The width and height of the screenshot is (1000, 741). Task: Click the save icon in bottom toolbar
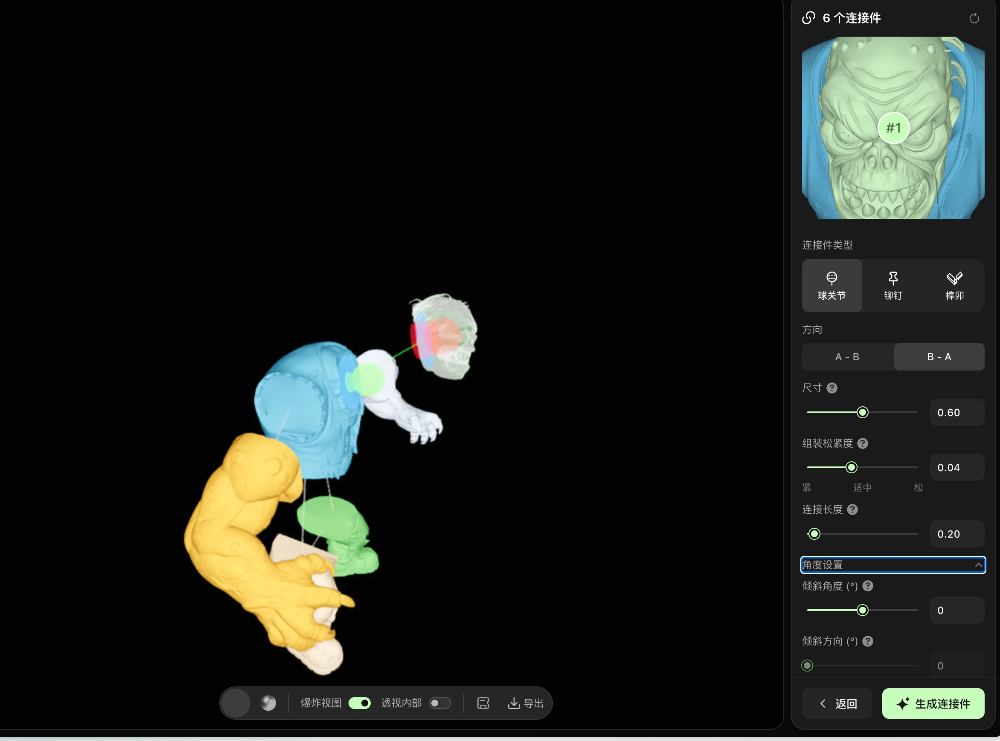(x=483, y=703)
